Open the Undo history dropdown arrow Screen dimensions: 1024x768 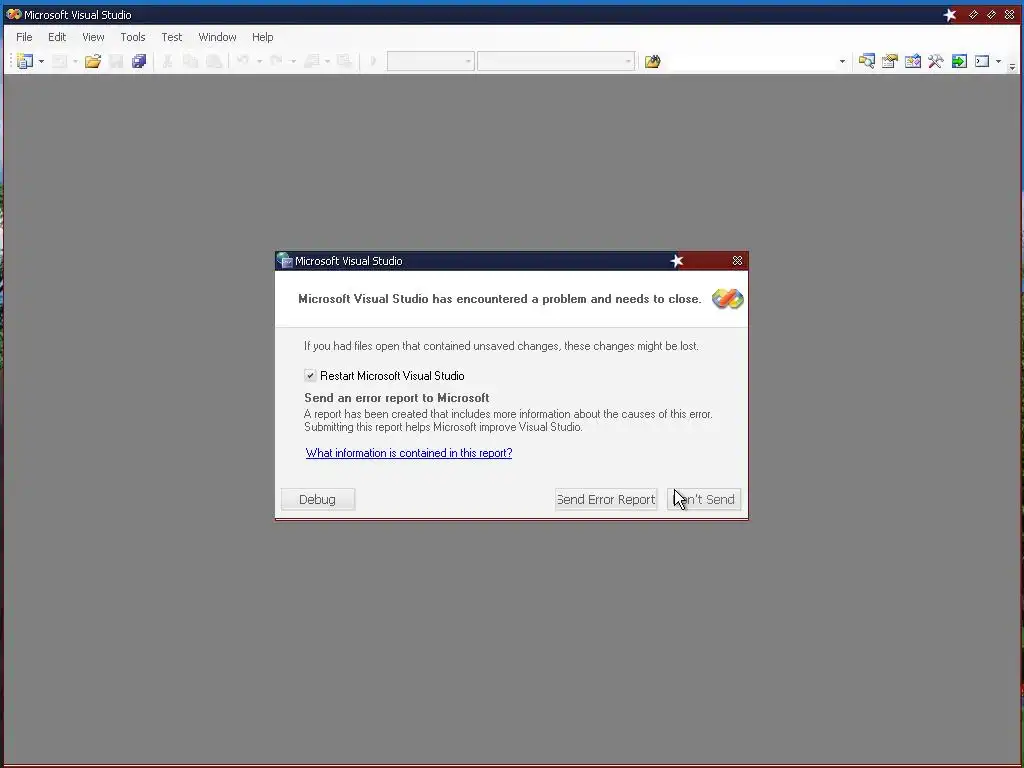pos(259,61)
